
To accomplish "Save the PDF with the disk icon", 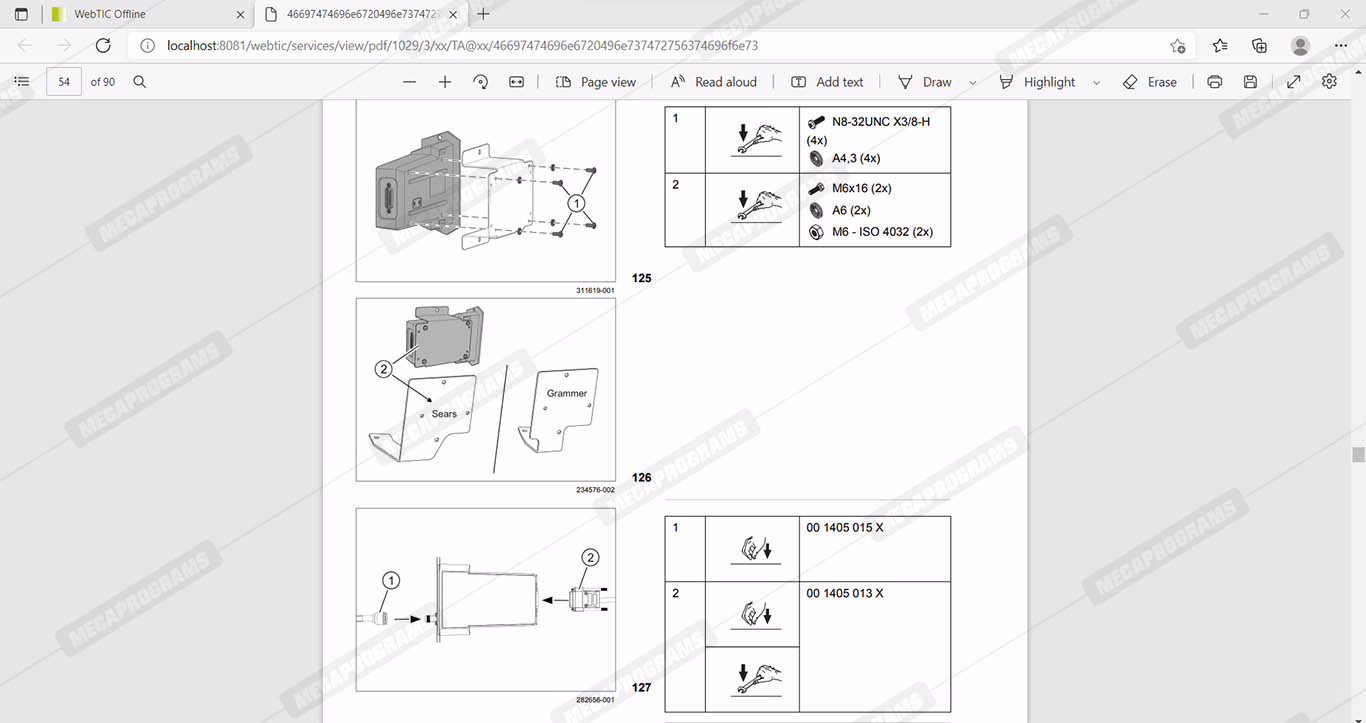I will pos(1250,82).
